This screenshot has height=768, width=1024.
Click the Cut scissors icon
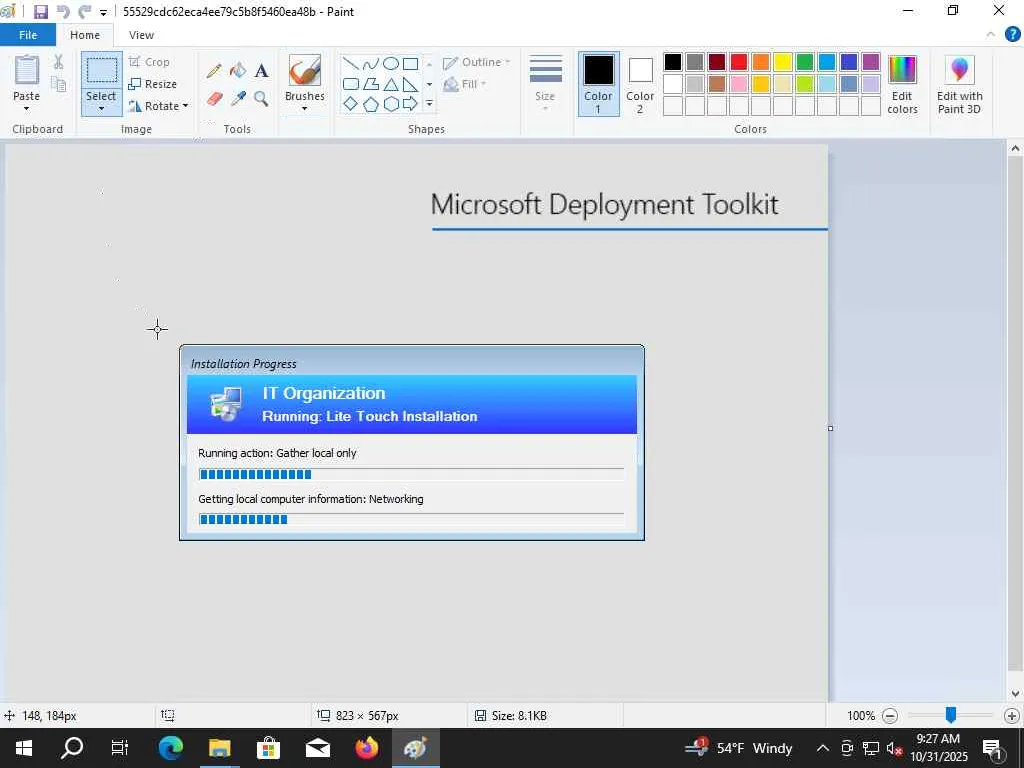point(59,62)
